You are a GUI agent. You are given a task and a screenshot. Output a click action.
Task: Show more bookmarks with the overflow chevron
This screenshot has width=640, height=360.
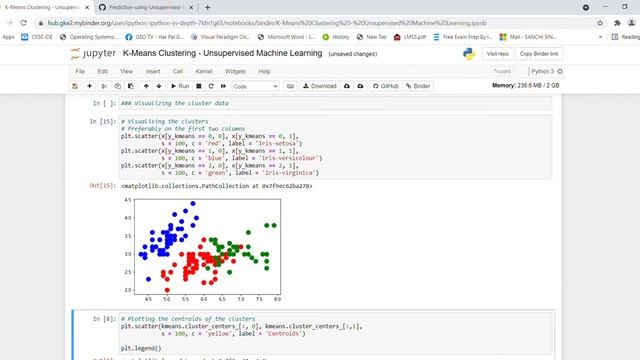pos(600,37)
